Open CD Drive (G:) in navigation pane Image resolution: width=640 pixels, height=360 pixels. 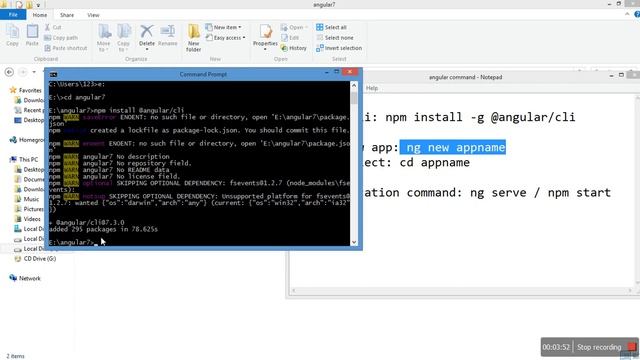tap(36, 259)
